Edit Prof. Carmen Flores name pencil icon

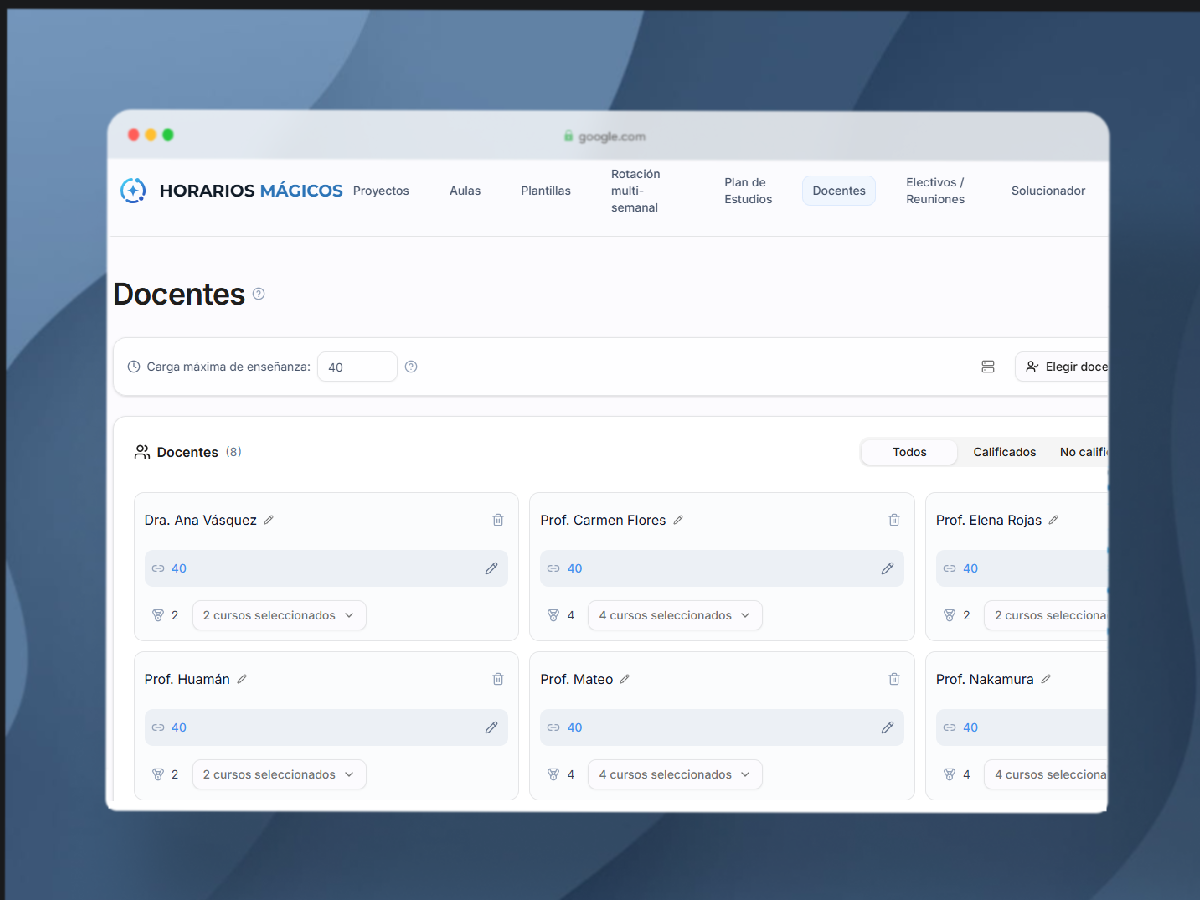(678, 520)
